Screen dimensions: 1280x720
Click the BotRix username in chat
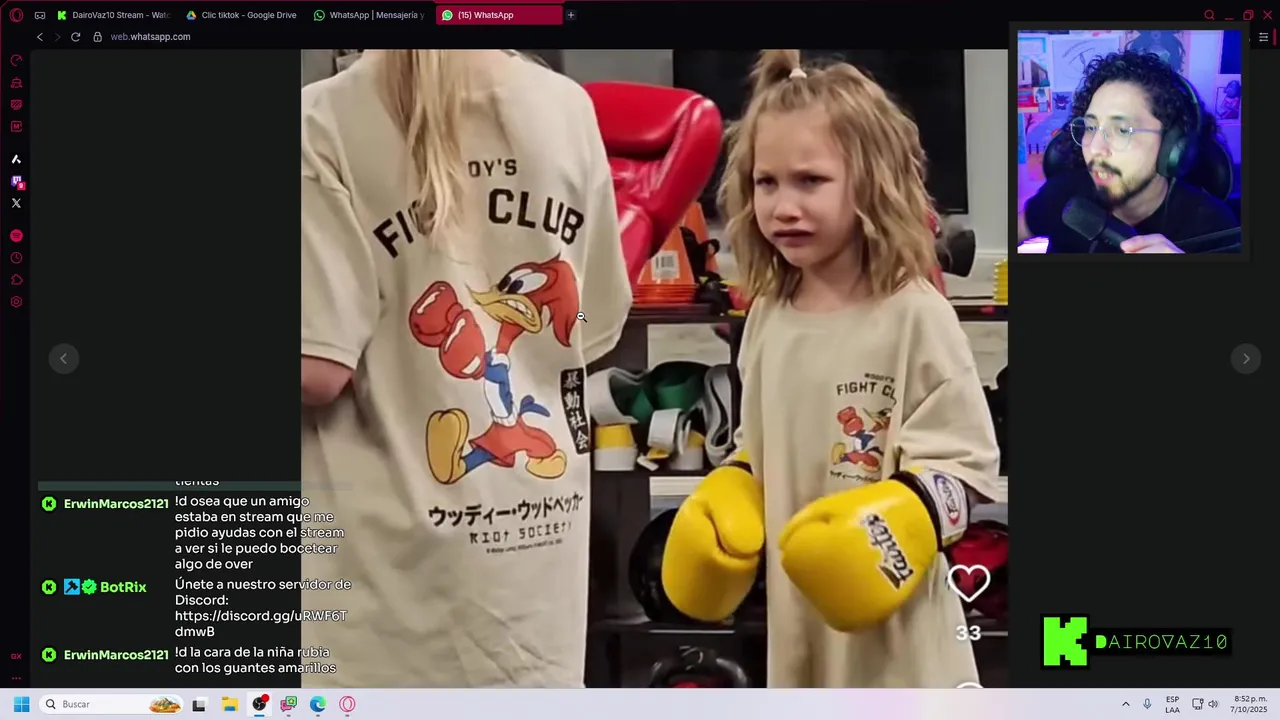point(123,587)
